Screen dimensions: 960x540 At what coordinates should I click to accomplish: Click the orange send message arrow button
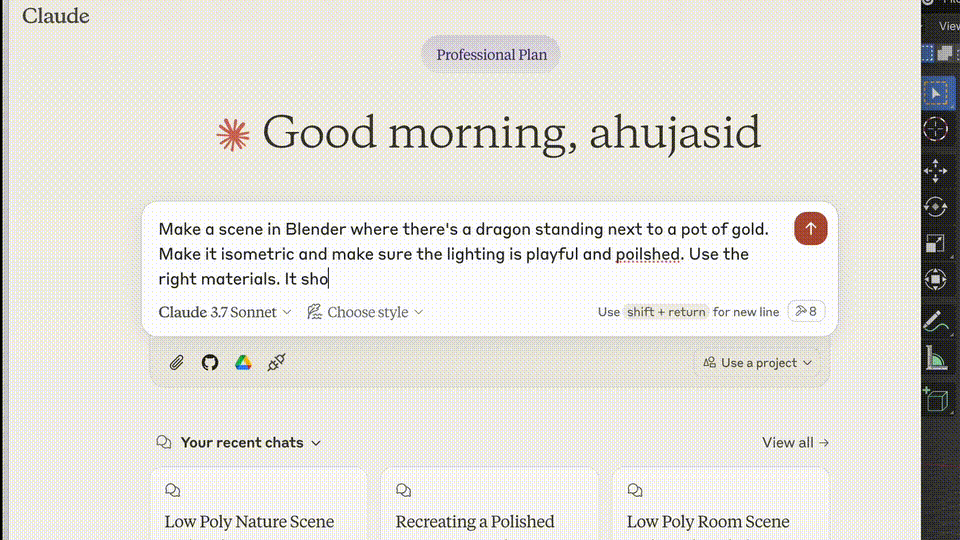[x=810, y=228]
